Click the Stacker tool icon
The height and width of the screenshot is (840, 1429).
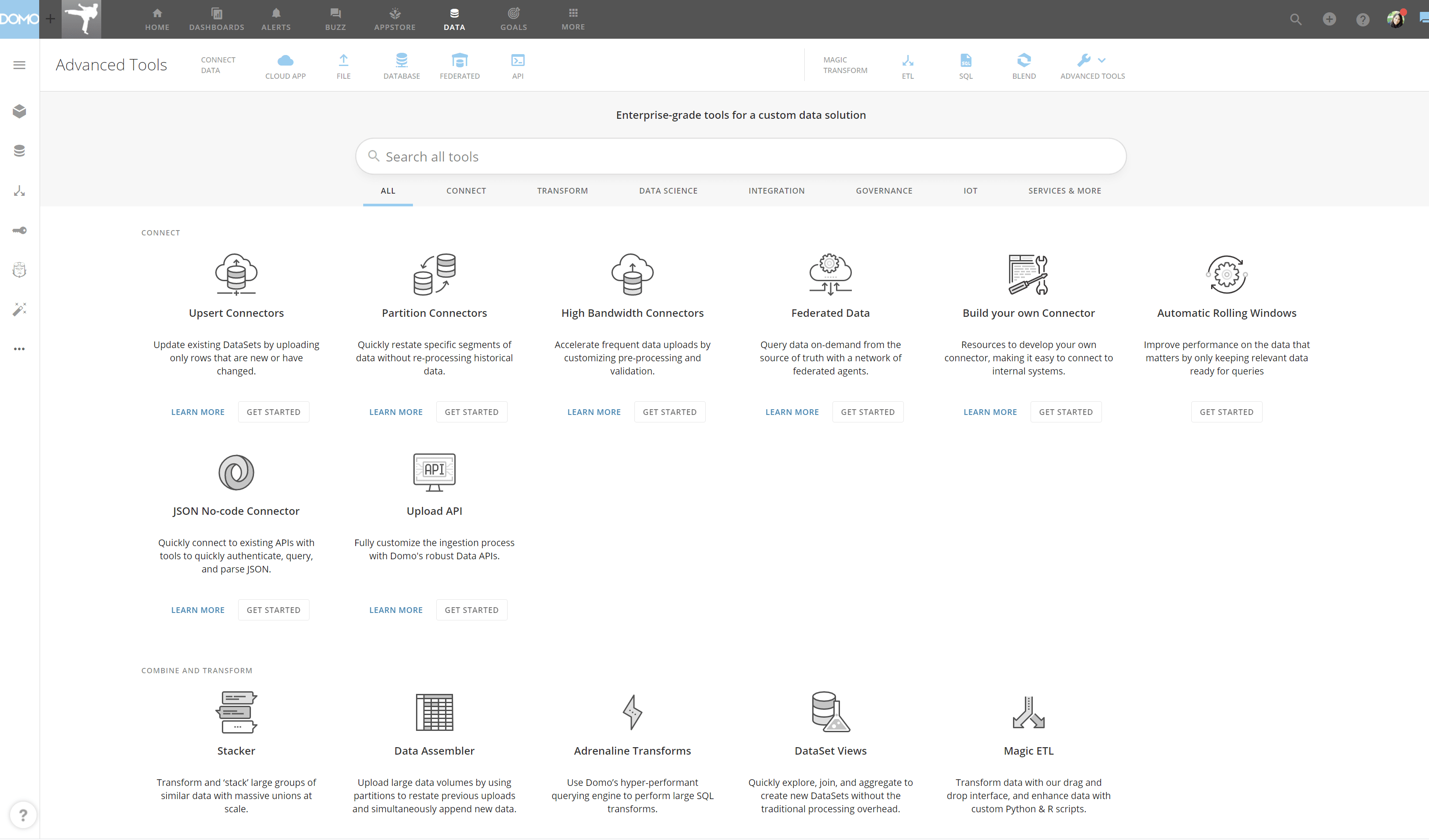[236, 712]
